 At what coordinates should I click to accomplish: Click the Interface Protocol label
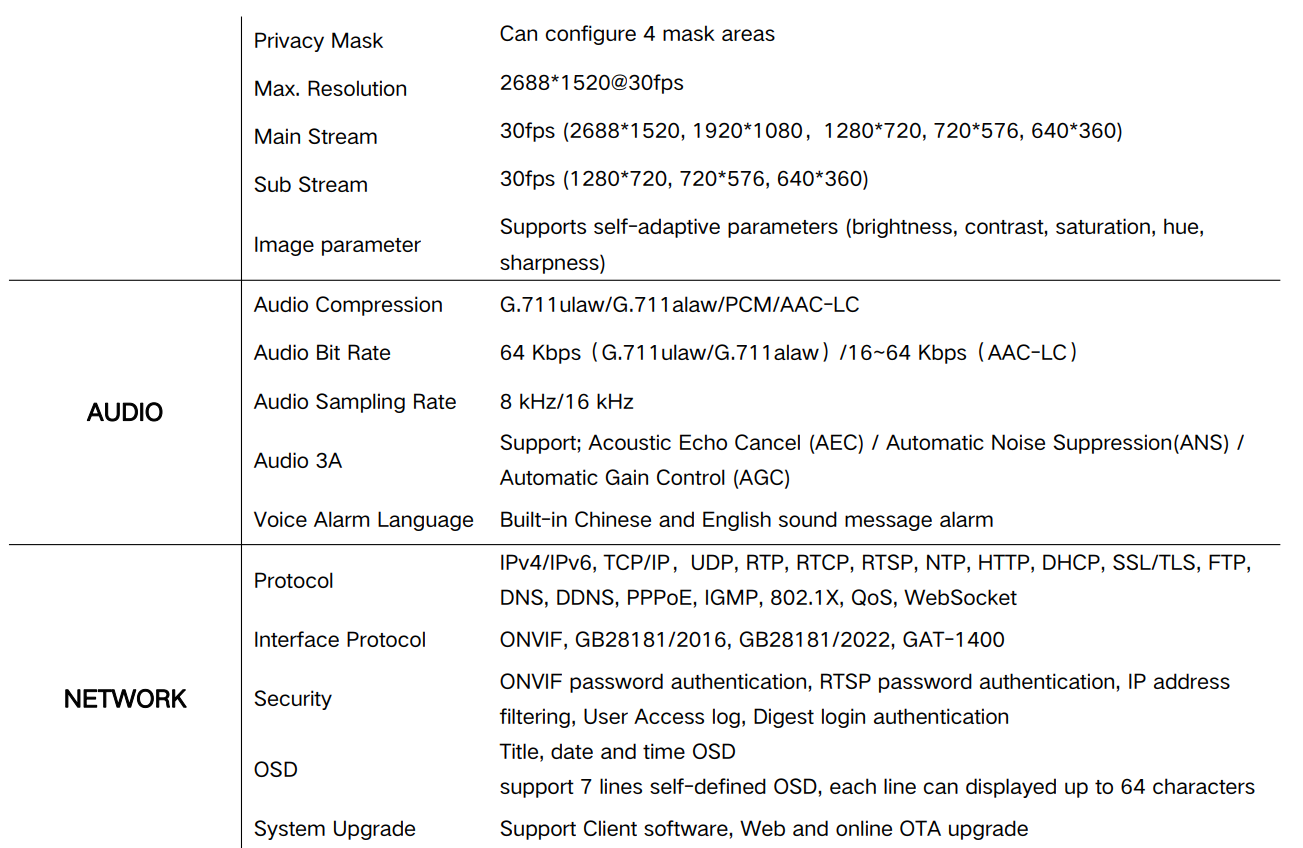coord(340,640)
